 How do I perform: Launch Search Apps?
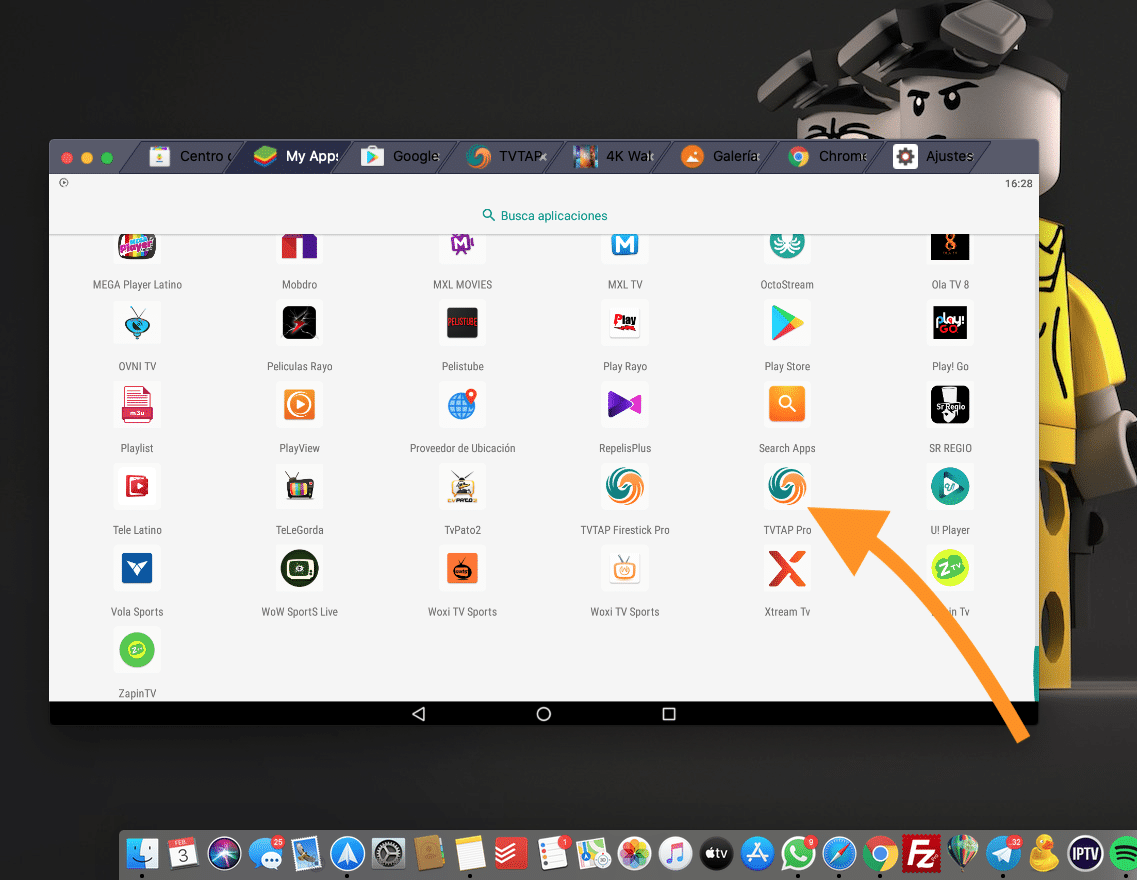(x=787, y=405)
